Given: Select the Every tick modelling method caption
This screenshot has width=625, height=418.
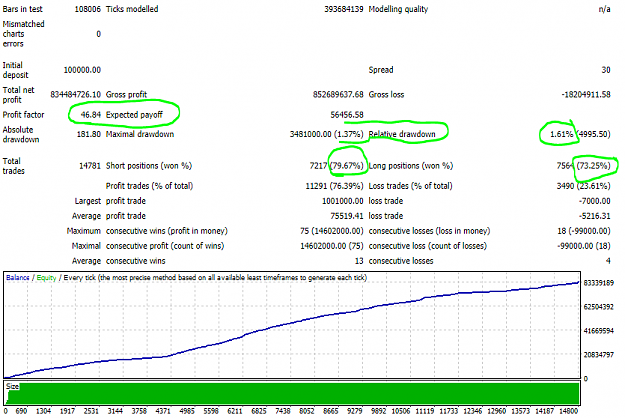Looking at the screenshot, I should [x=215, y=278].
